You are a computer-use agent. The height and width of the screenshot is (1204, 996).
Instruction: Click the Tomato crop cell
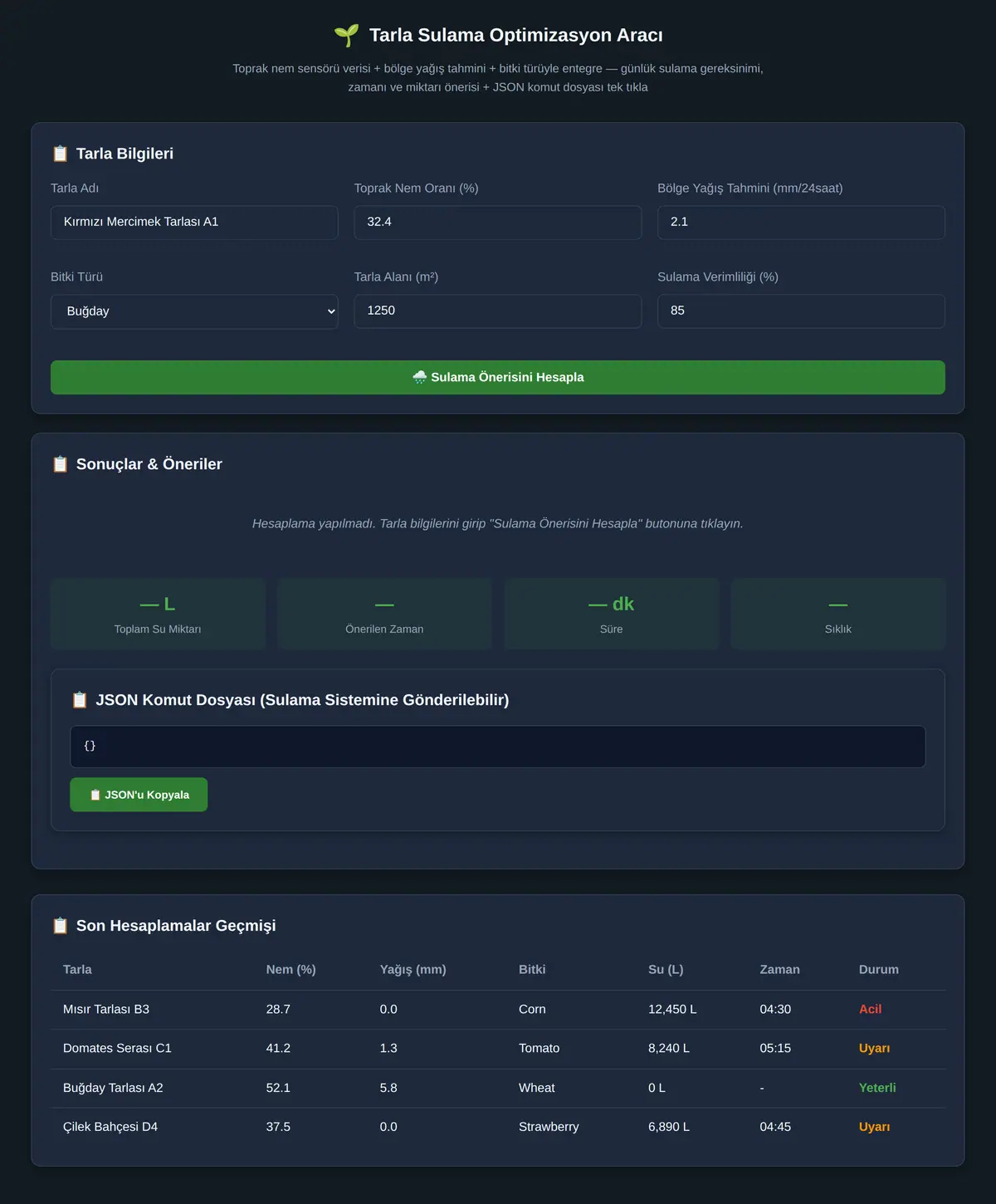(539, 1049)
